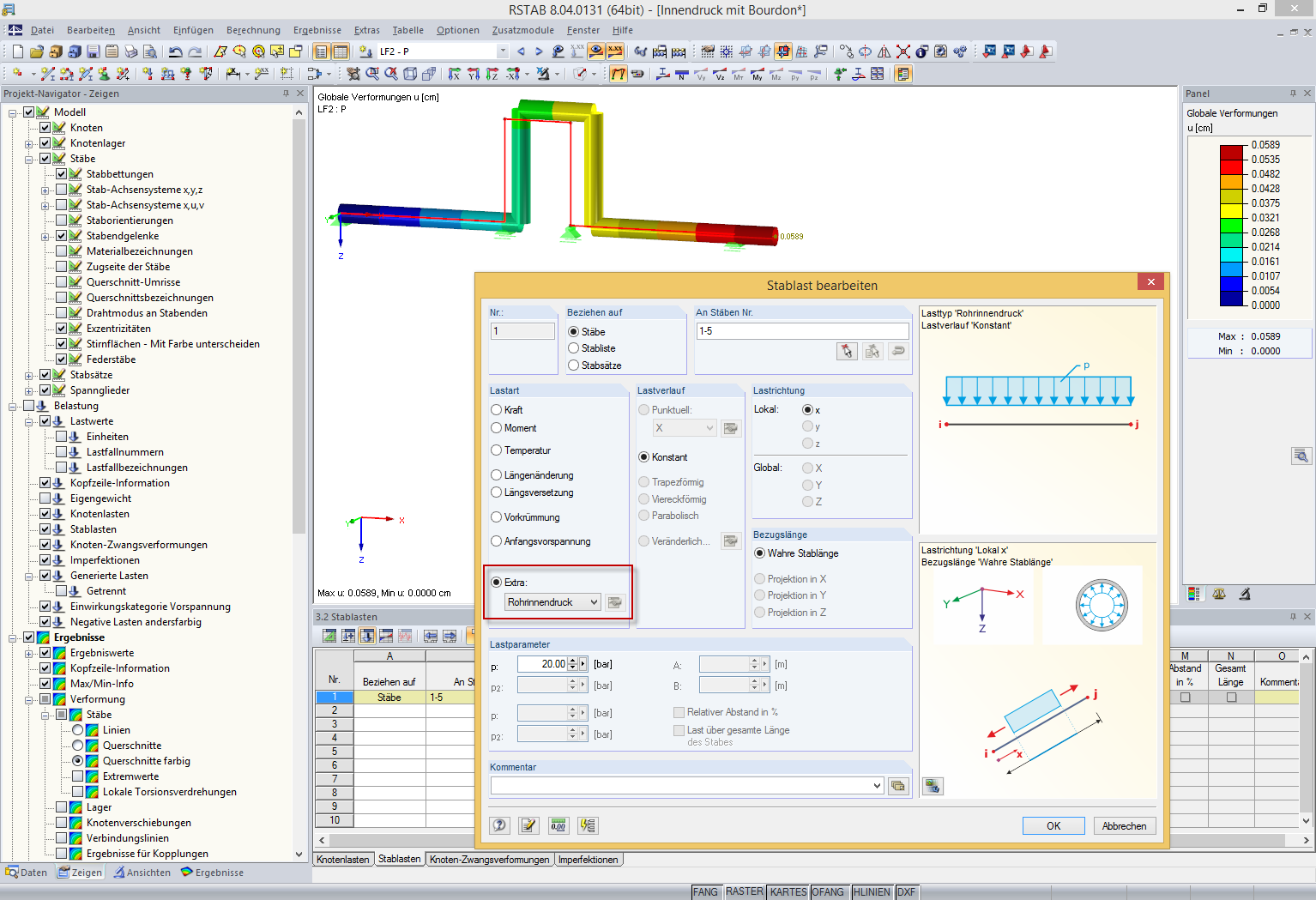Click the Abbrechen button
The width and height of the screenshot is (1316, 900).
pos(1125,825)
